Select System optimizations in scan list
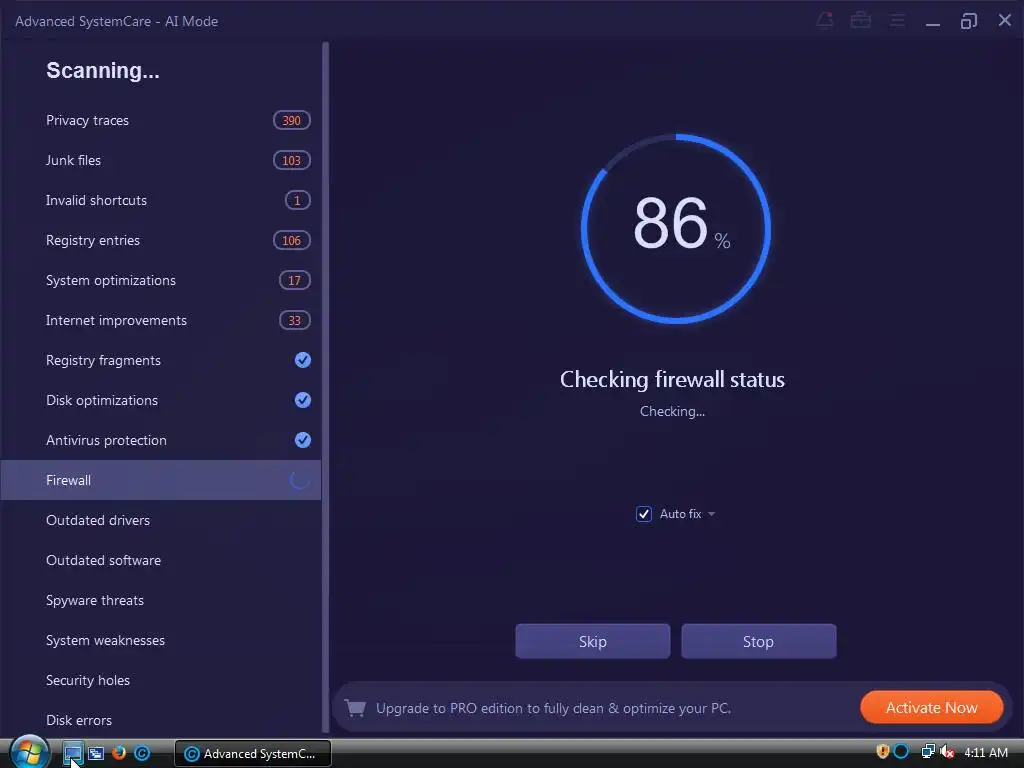The height and width of the screenshot is (768, 1024). point(161,280)
